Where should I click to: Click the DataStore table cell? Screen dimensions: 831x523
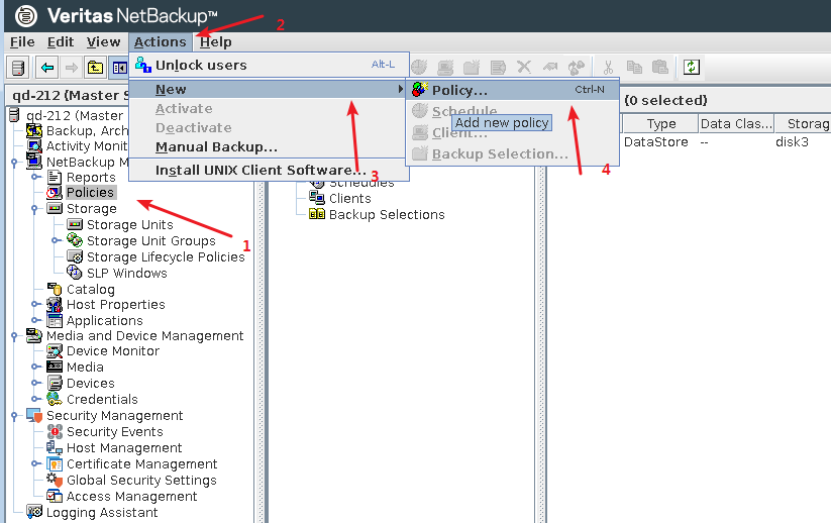(656, 142)
